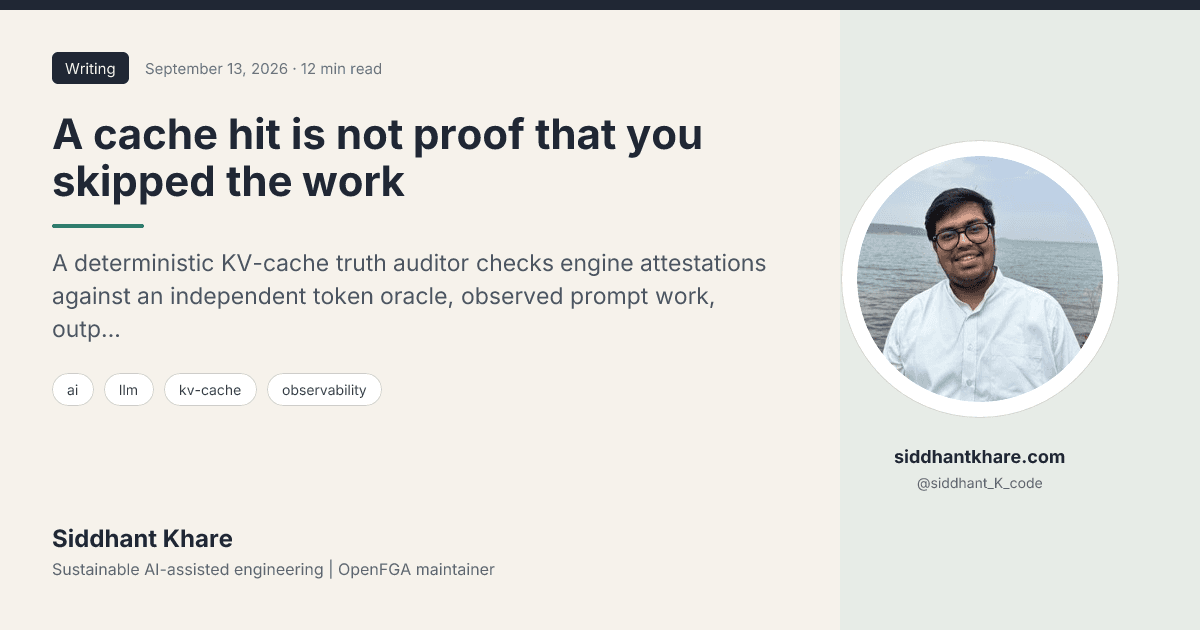Open the @siddhant_K_code handle
1200x630 pixels.
[979, 483]
